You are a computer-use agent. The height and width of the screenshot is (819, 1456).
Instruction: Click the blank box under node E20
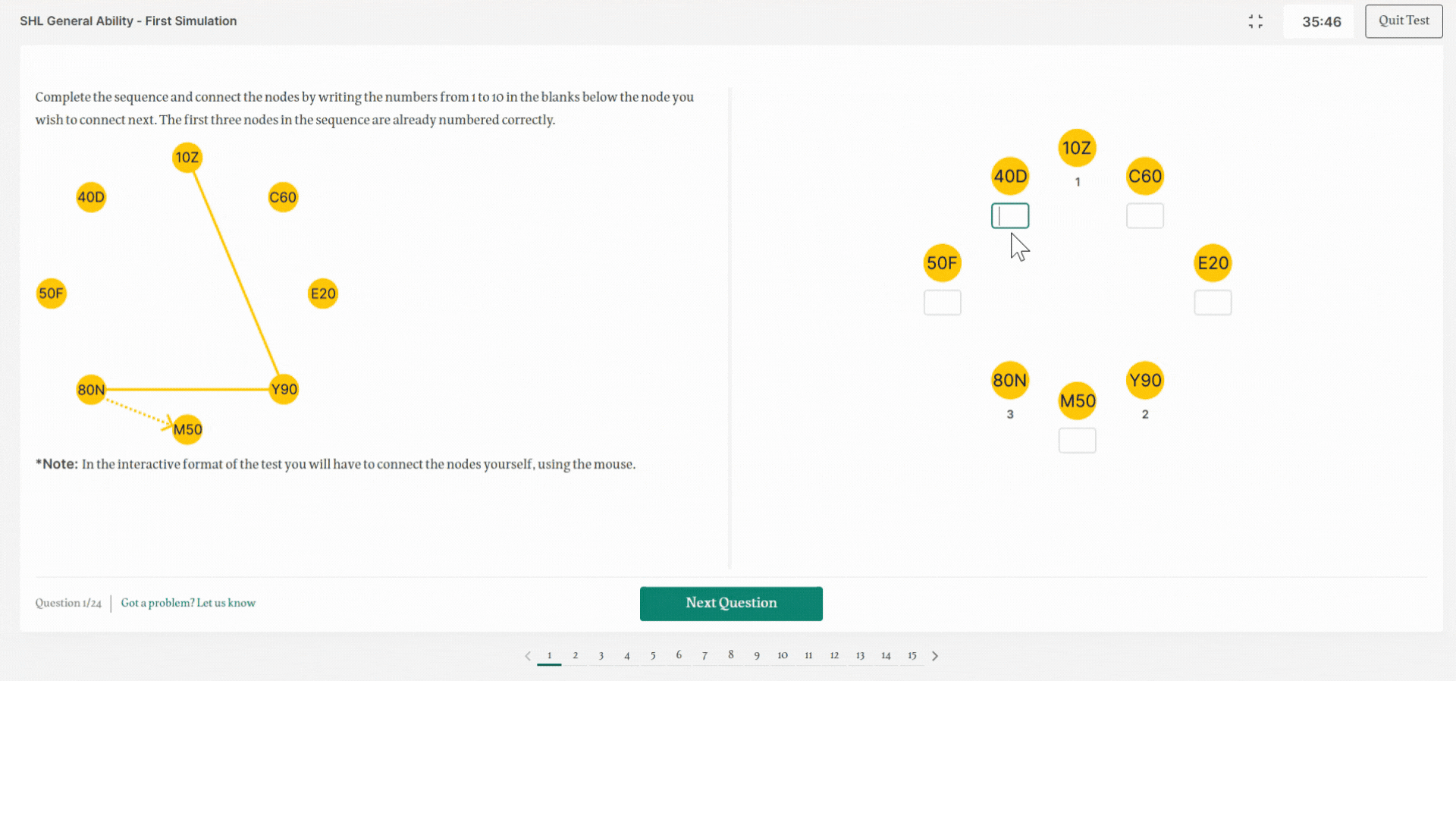(x=1213, y=303)
